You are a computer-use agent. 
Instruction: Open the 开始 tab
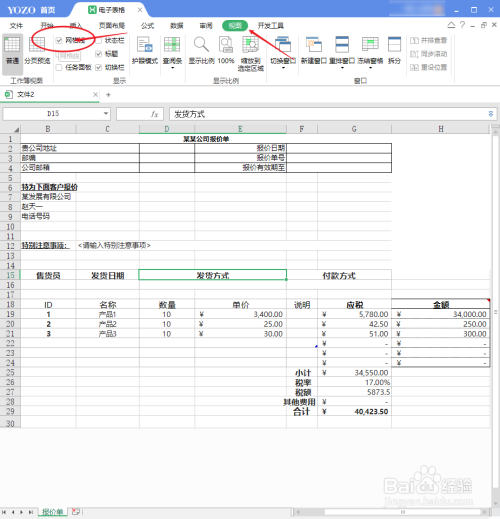pos(47,26)
